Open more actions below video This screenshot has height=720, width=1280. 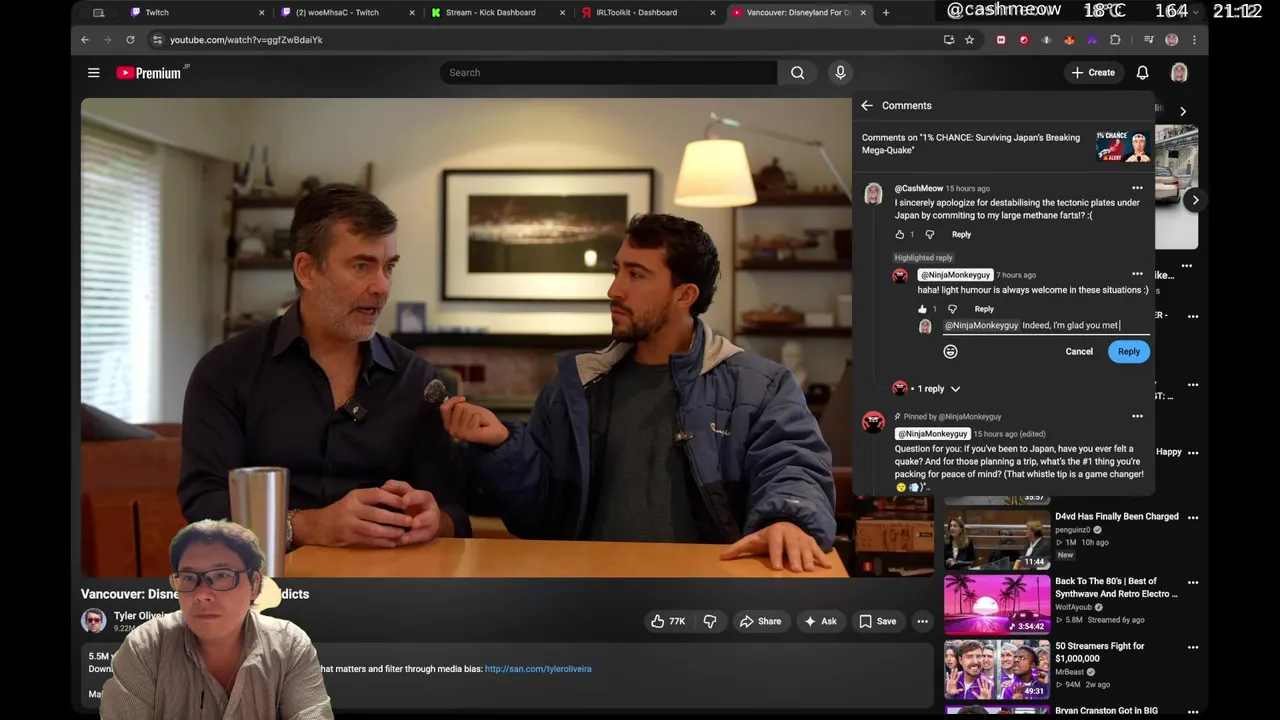tap(922, 621)
